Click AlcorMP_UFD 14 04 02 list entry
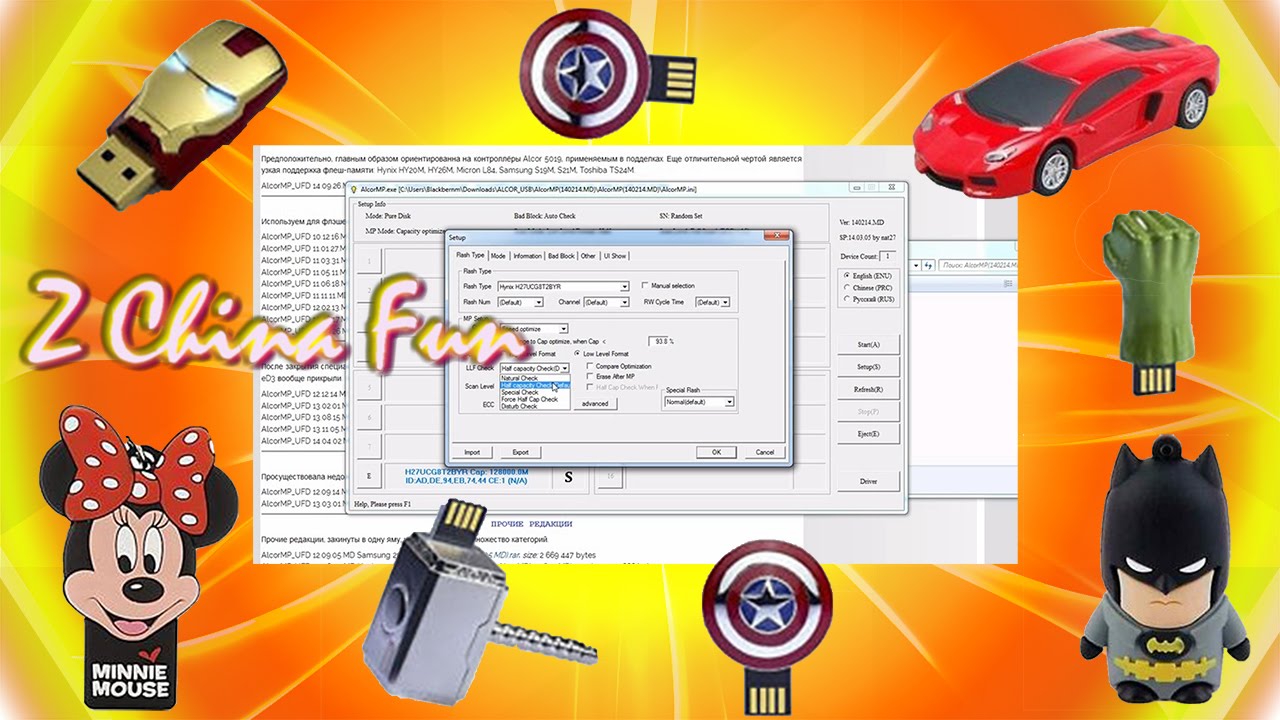Screen dimensions: 1280x720 [302, 440]
